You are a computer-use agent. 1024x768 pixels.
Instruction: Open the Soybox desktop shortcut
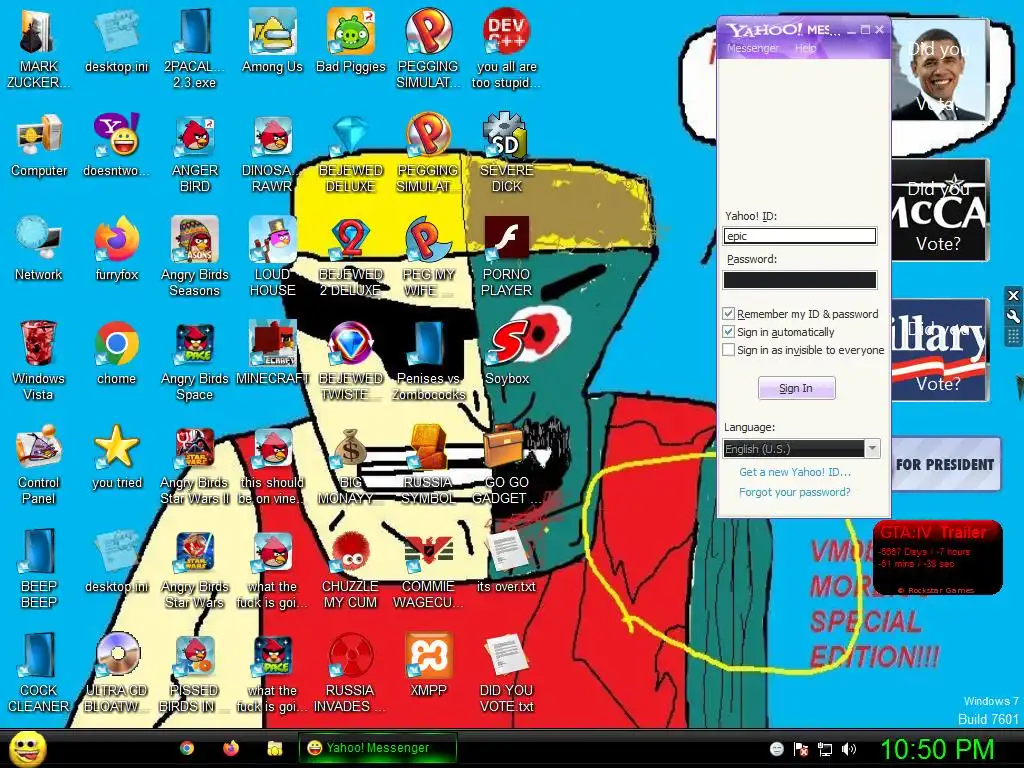pos(507,353)
